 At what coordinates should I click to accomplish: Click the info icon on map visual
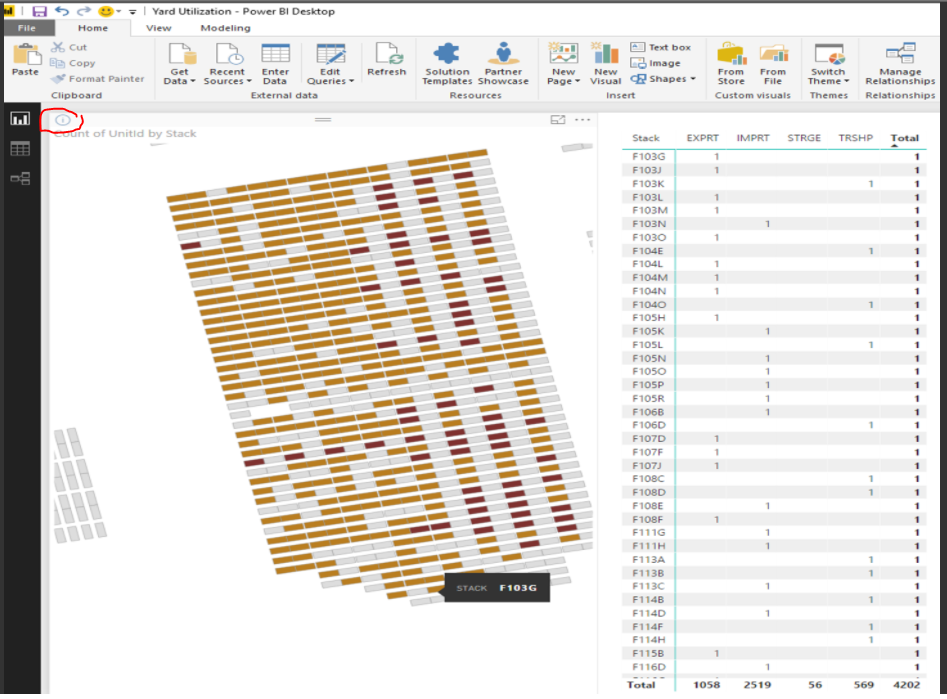coord(62,120)
